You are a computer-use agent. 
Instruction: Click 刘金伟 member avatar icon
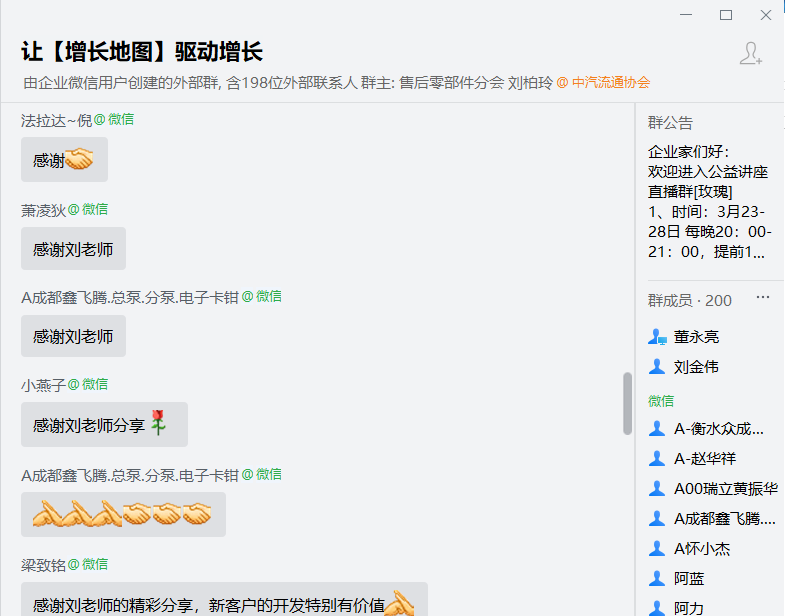(x=657, y=367)
